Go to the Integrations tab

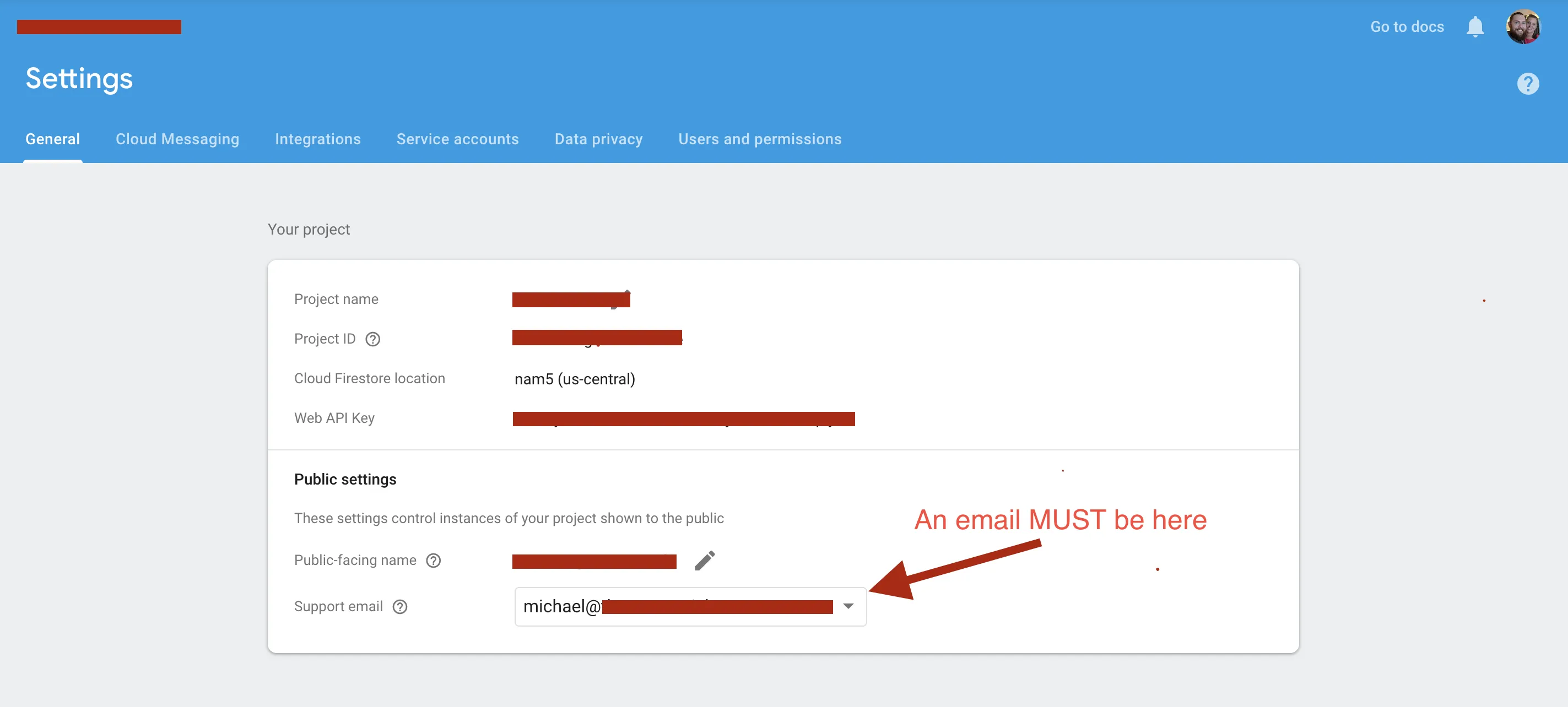pos(317,139)
